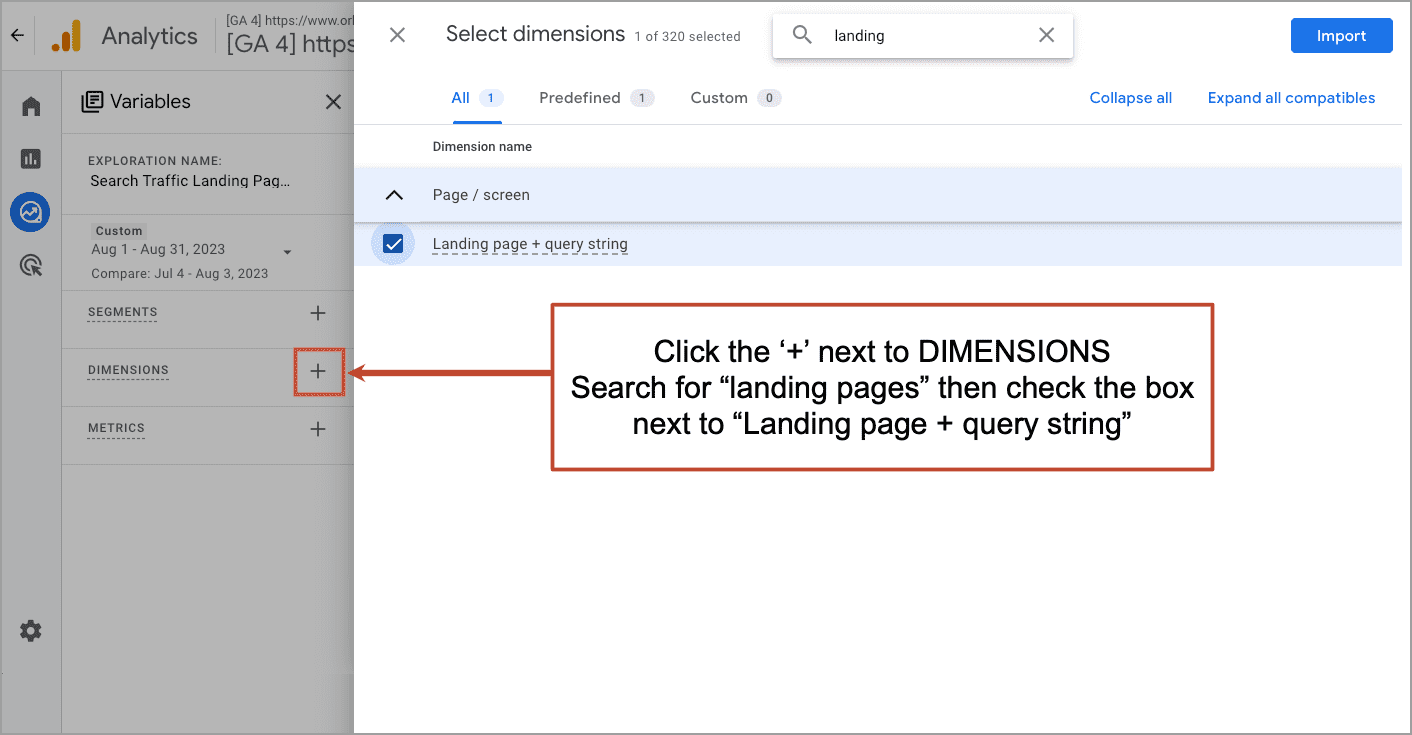Close the Variables panel with the X

[x=333, y=101]
